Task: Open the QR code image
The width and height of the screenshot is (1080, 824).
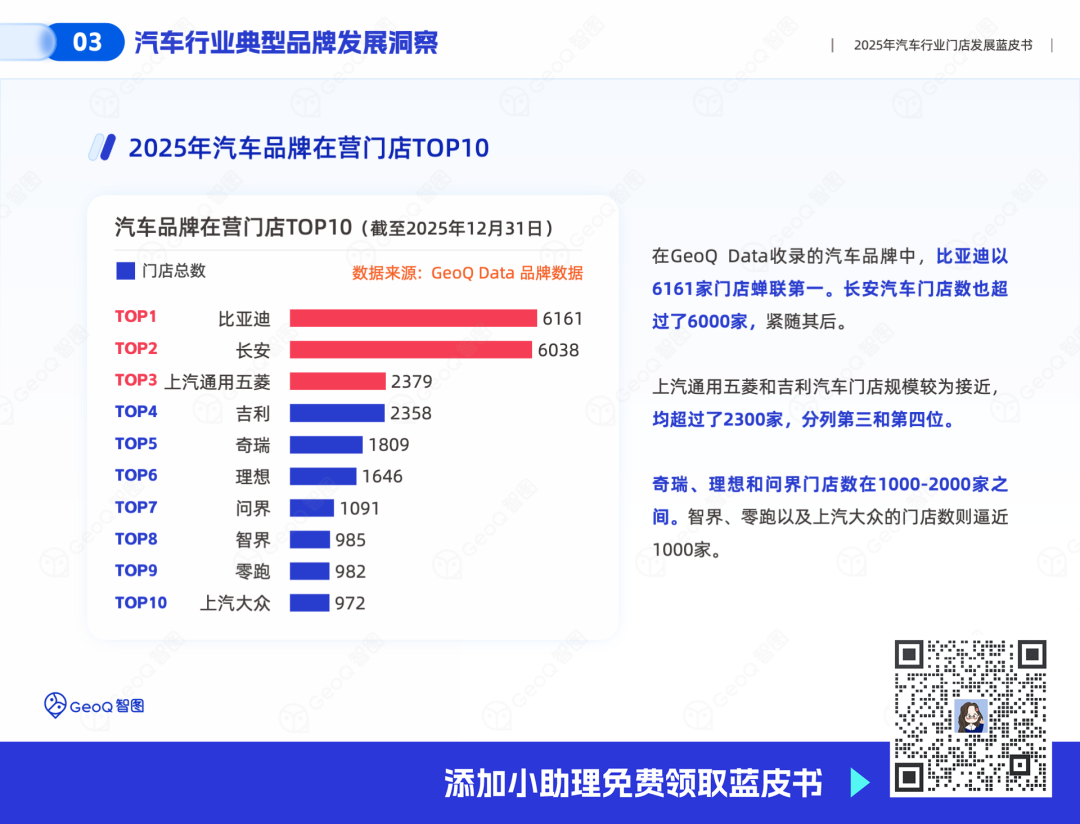Action: click(x=970, y=716)
